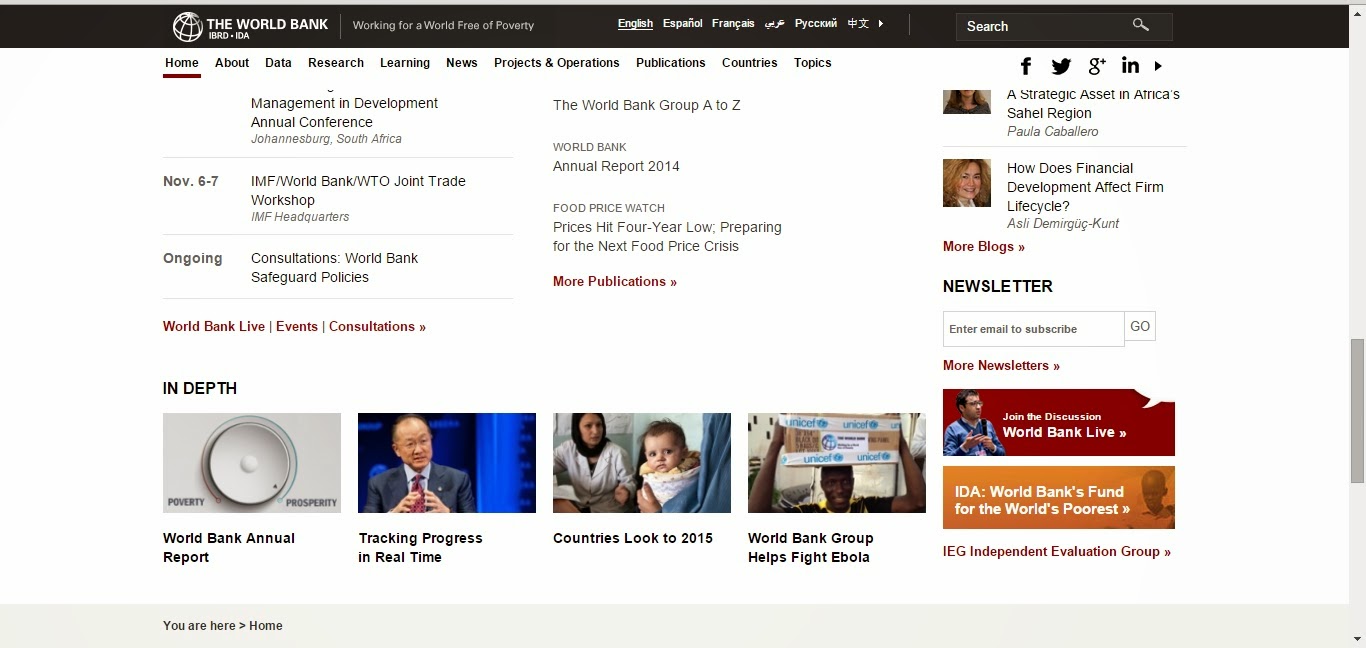This screenshot has height=648, width=1366.
Task: Open the Research menu
Action: coord(336,63)
